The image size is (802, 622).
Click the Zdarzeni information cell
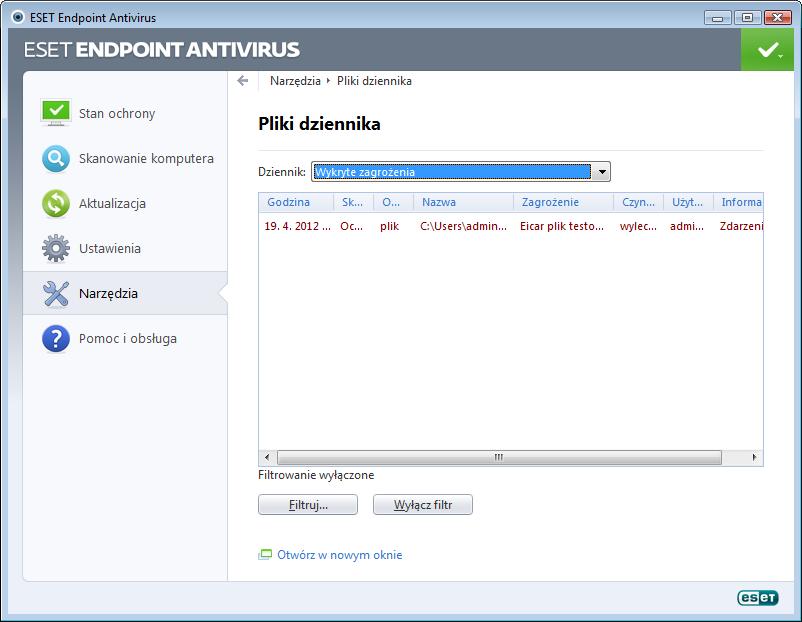(x=741, y=226)
